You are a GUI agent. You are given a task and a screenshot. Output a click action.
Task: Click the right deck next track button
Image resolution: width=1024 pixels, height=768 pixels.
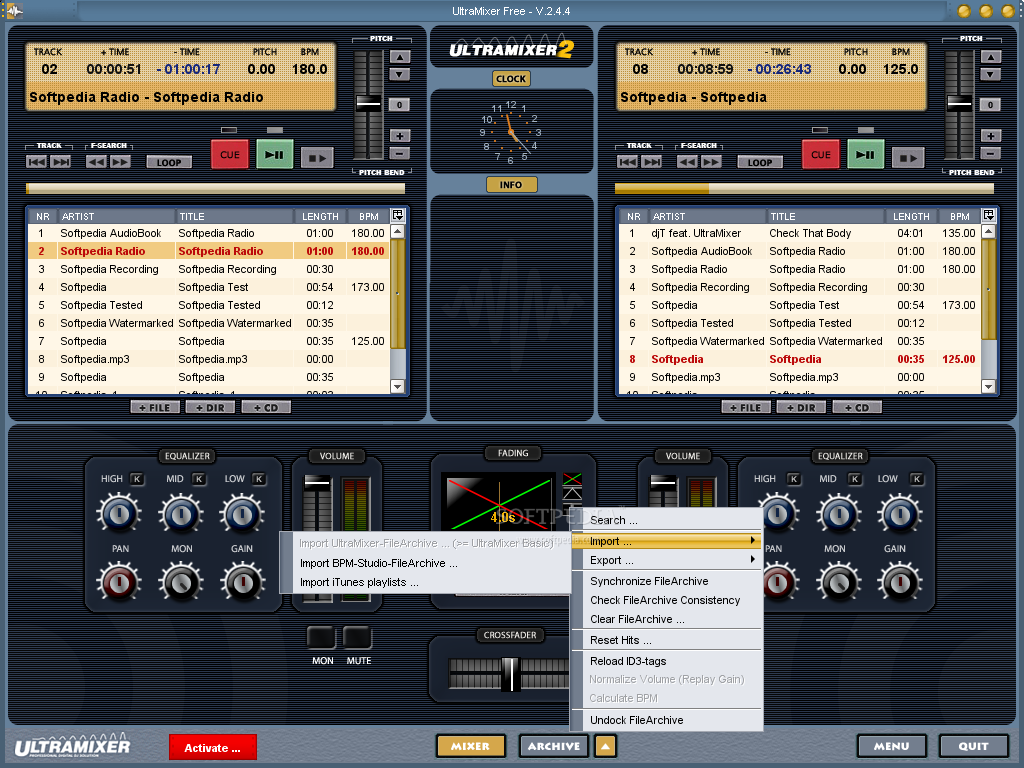point(652,161)
